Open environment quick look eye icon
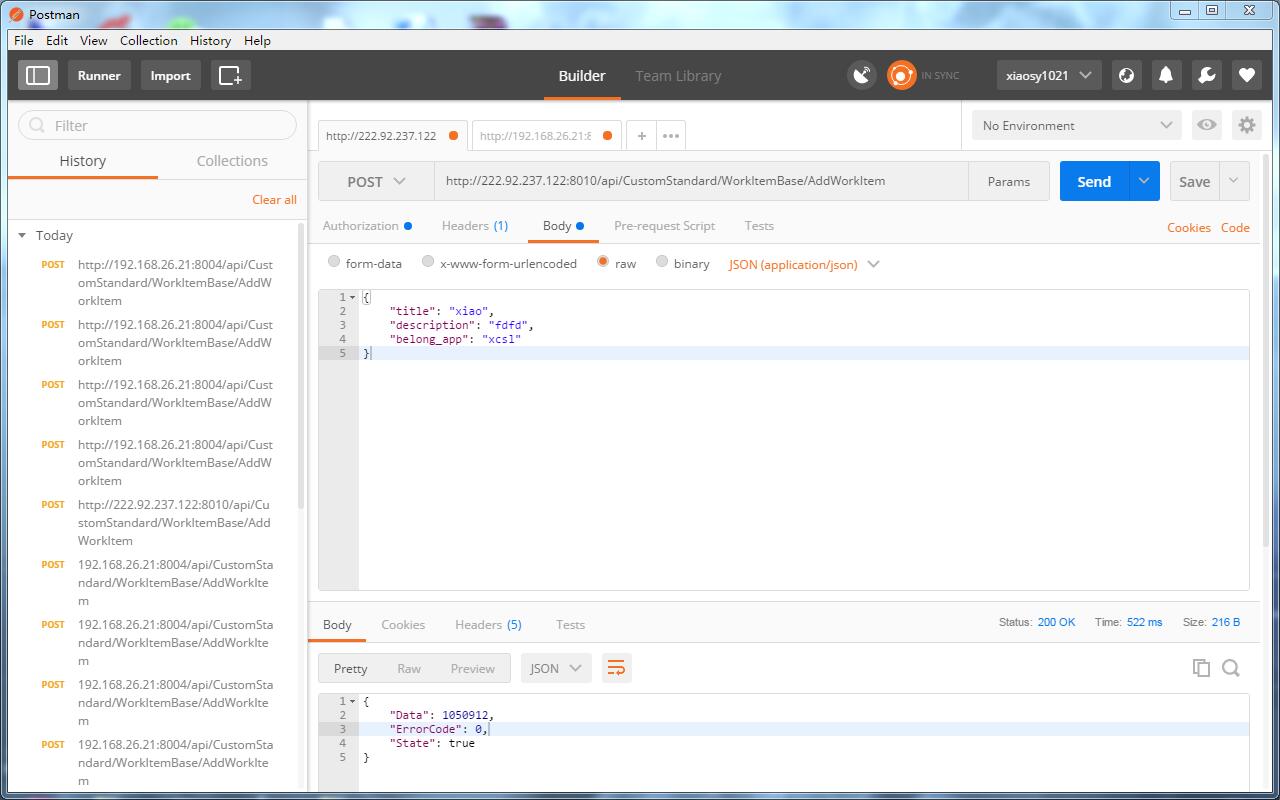Screen dimensions: 1280x800 tap(1207, 125)
